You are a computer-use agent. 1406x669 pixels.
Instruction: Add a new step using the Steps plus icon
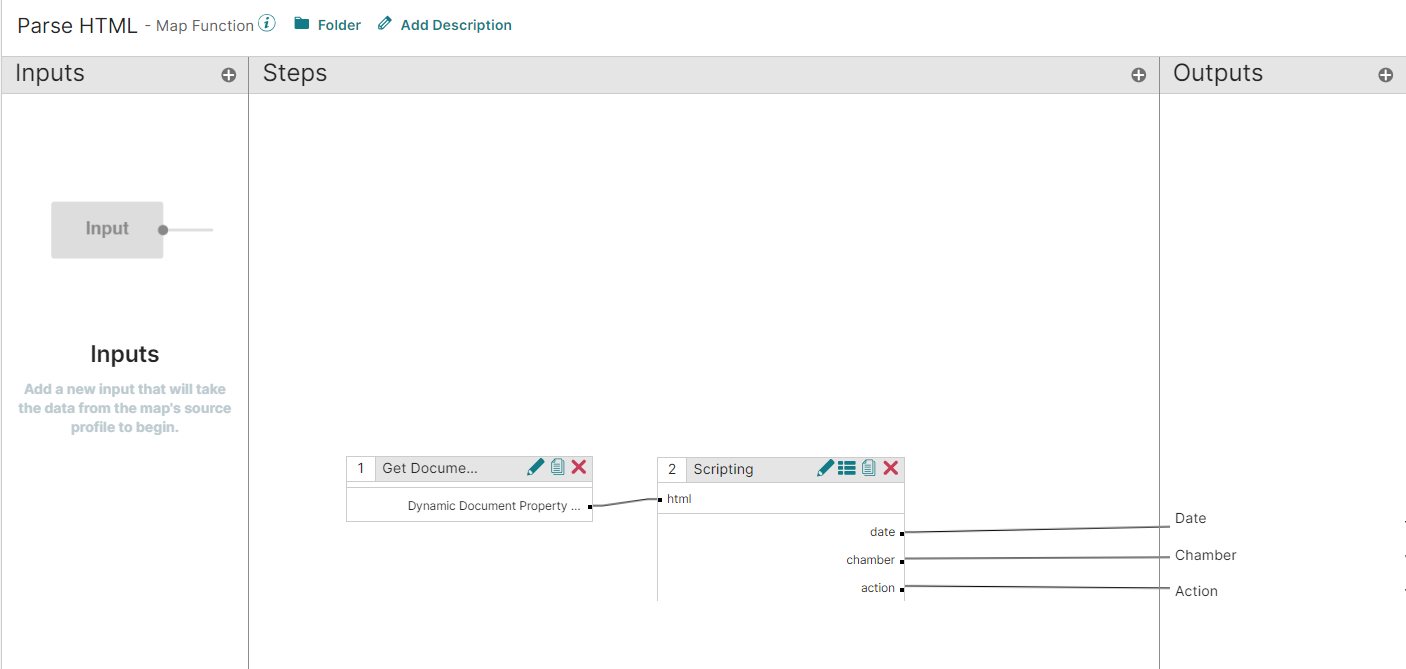click(1138, 75)
